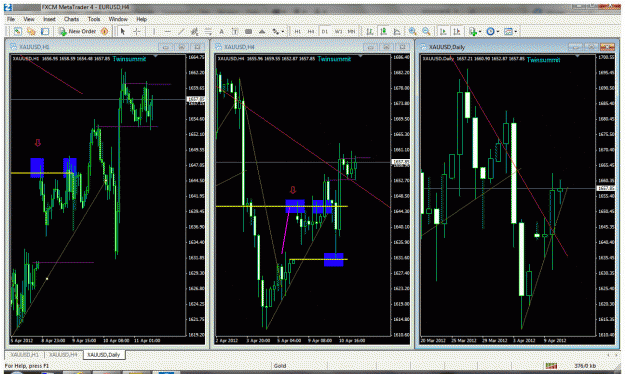Select the Text 'A' tool
The width and height of the screenshot is (625, 374).
pos(222,31)
